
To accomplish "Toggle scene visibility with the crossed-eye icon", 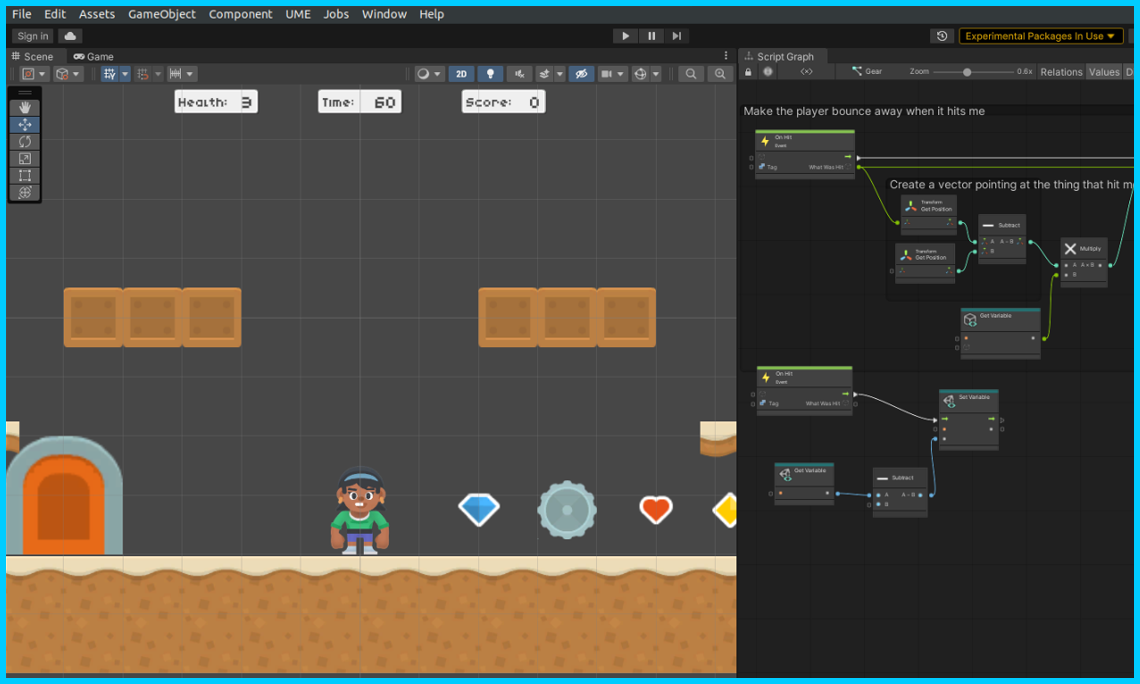I will (581, 73).
